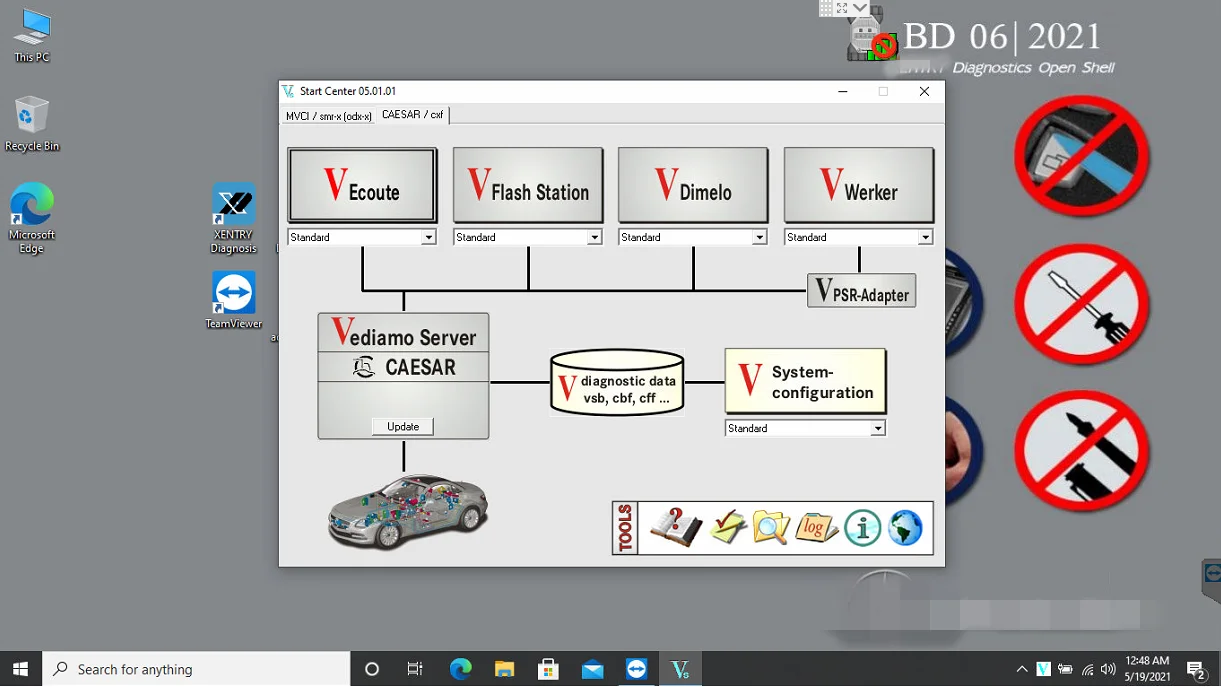Expand the System-configuration Standard dropdown

877,429
